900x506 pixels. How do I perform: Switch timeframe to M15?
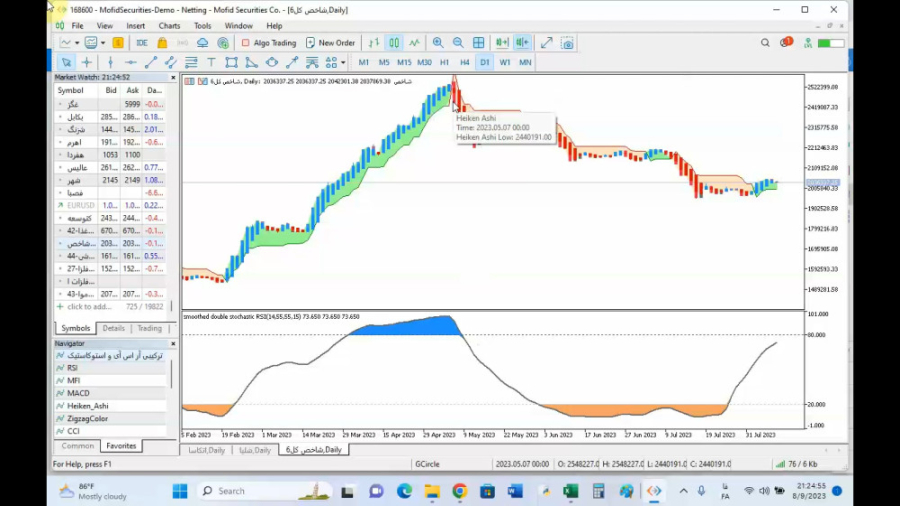404,62
